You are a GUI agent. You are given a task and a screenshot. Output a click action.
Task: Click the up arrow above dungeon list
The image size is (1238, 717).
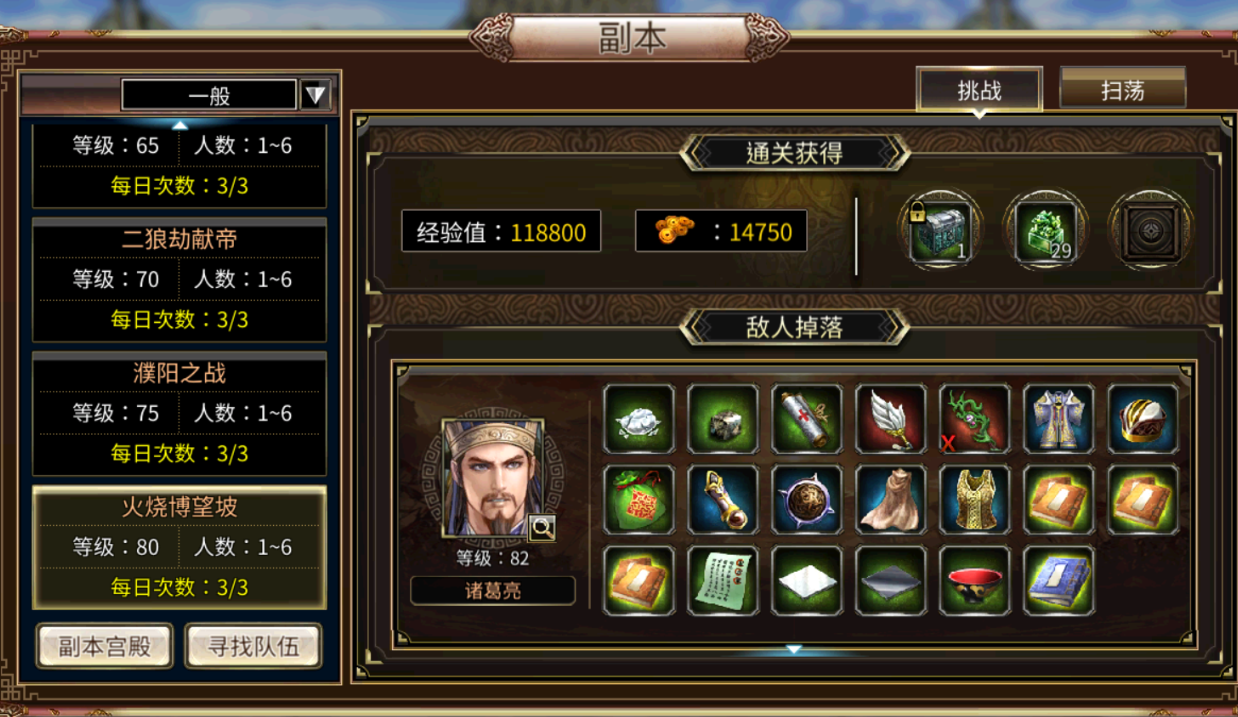pyautogui.click(x=180, y=126)
